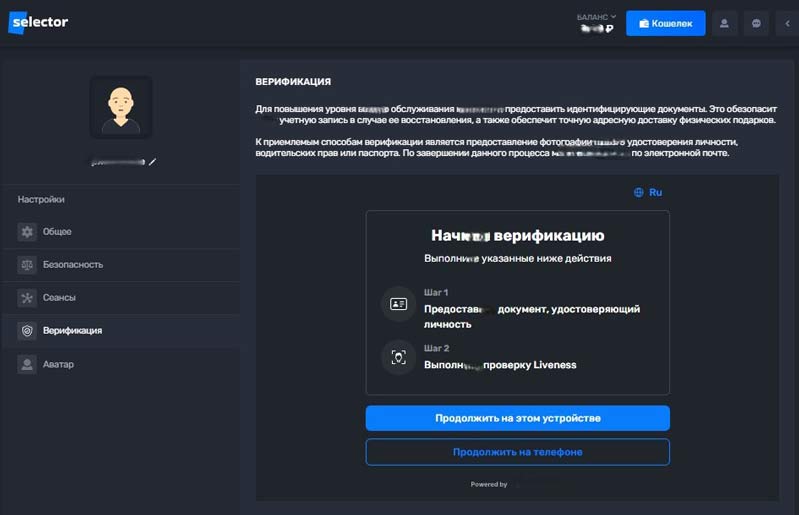Go to Безопасность settings
799x515 pixels.
(121, 265)
